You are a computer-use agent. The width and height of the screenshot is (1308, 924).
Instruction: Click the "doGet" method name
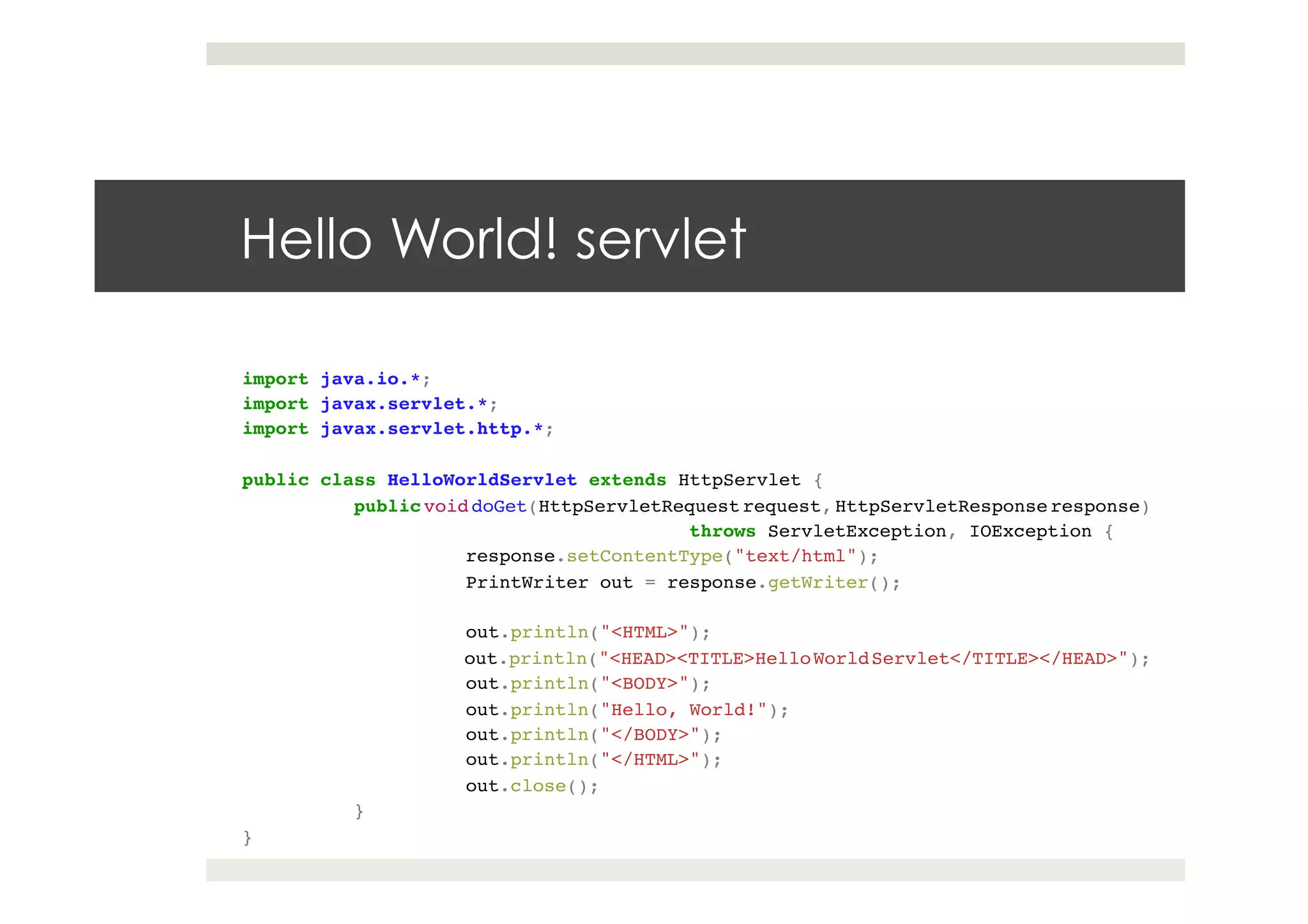[x=499, y=506]
